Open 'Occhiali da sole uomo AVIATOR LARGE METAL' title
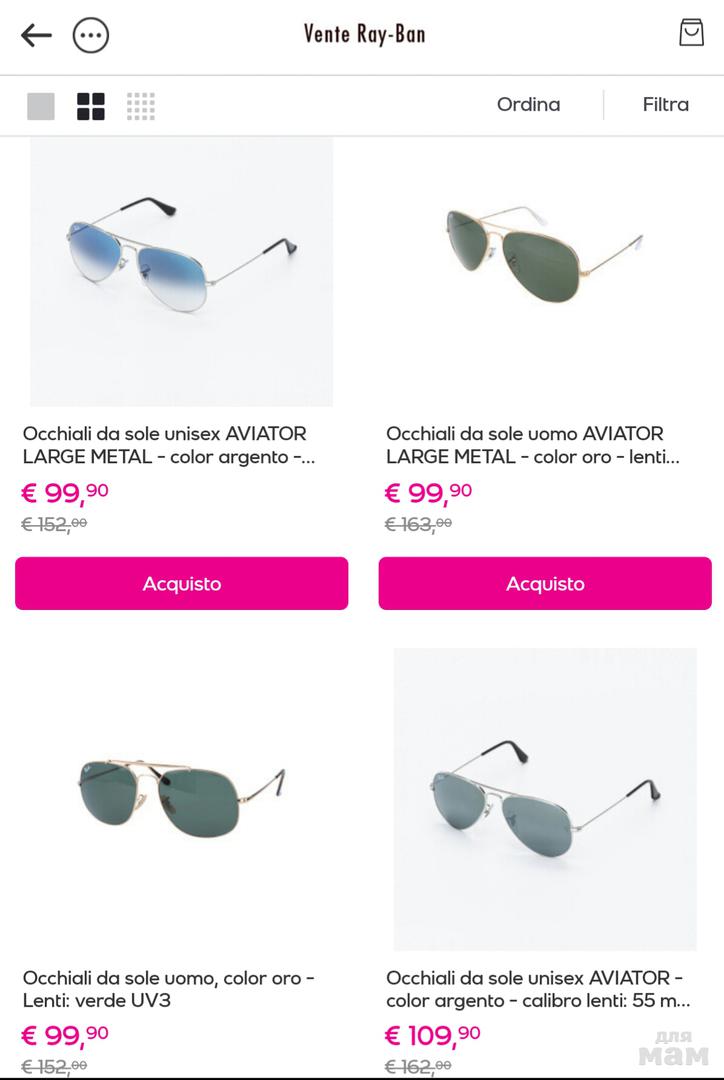The width and height of the screenshot is (724, 1080). pos(532,445)
